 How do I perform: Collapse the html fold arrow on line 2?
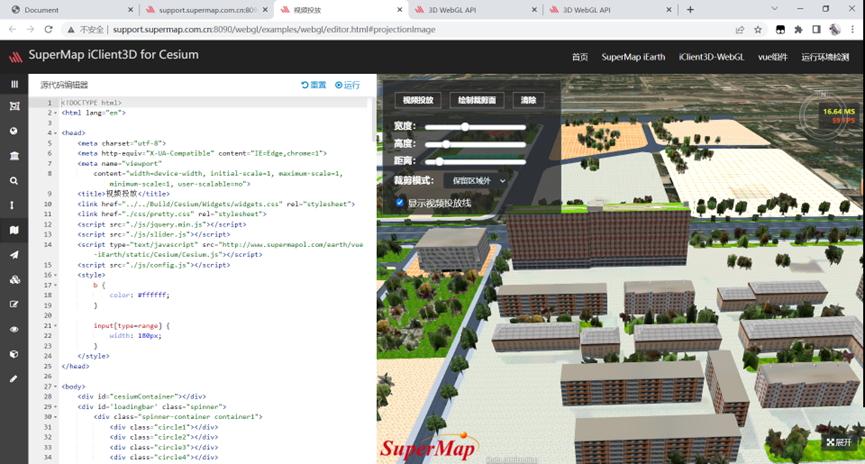coord(56,113)
